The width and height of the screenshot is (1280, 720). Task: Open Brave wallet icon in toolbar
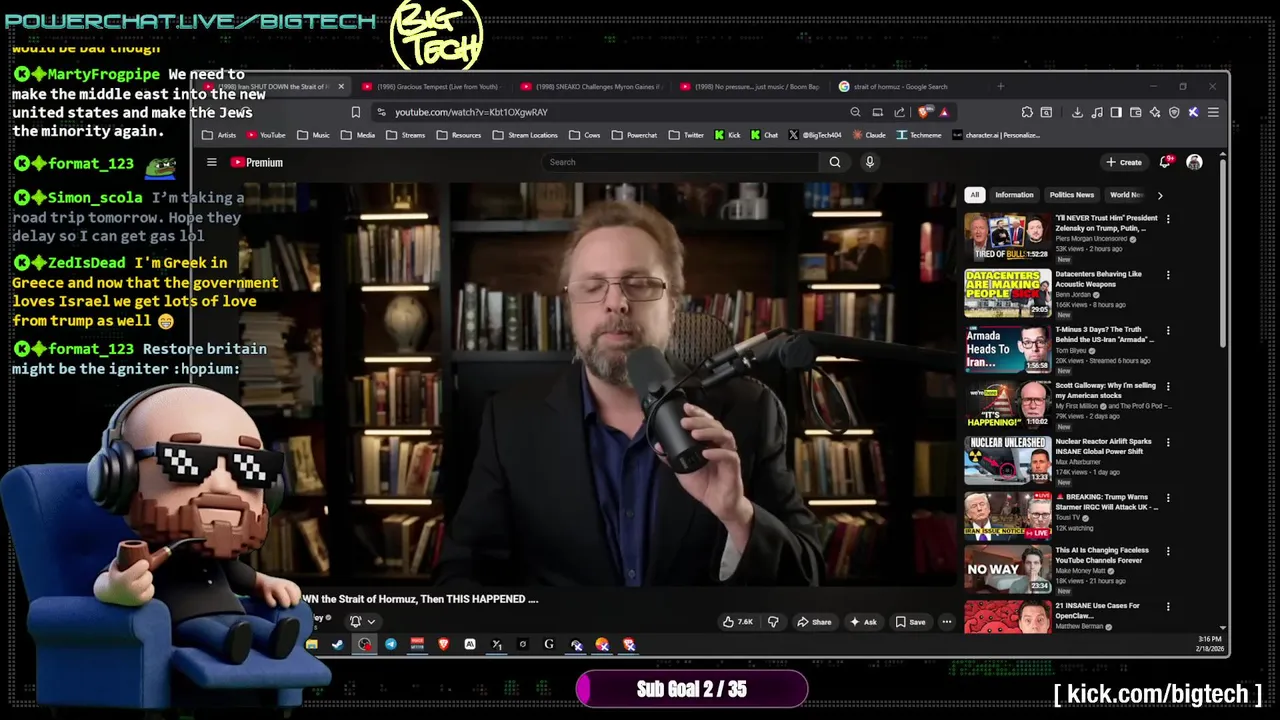1135,112
